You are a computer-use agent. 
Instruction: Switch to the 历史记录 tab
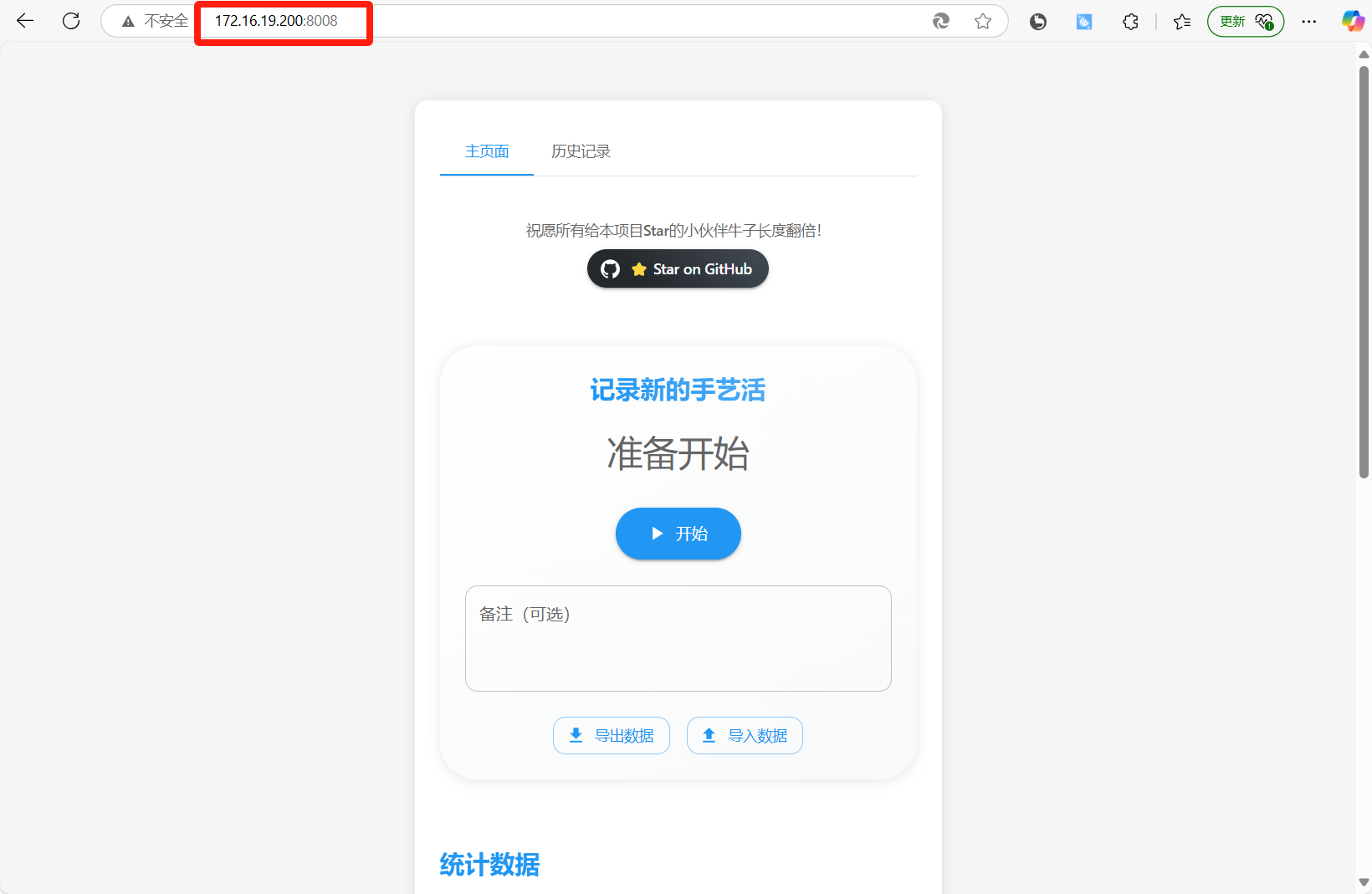pos(581,151)
